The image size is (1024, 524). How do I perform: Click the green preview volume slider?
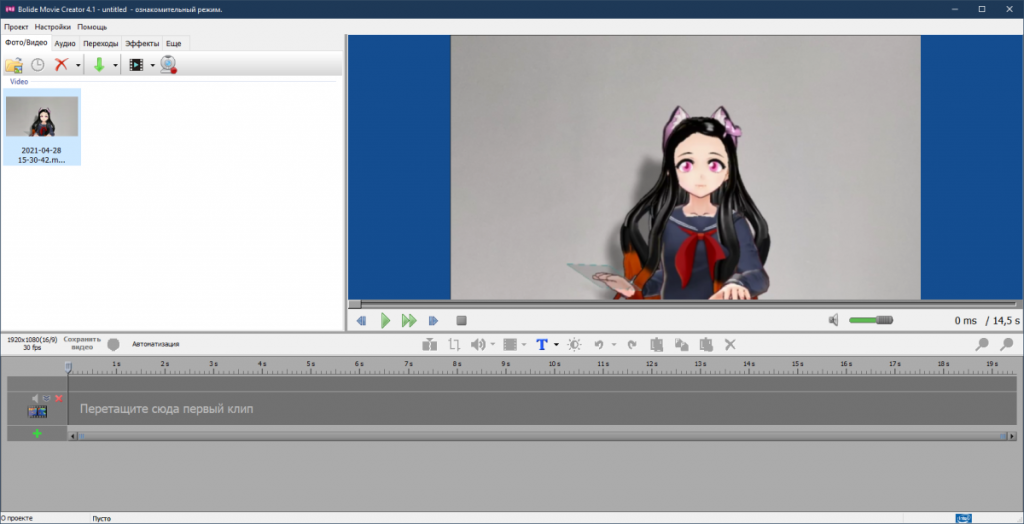(x=871, y=320)
